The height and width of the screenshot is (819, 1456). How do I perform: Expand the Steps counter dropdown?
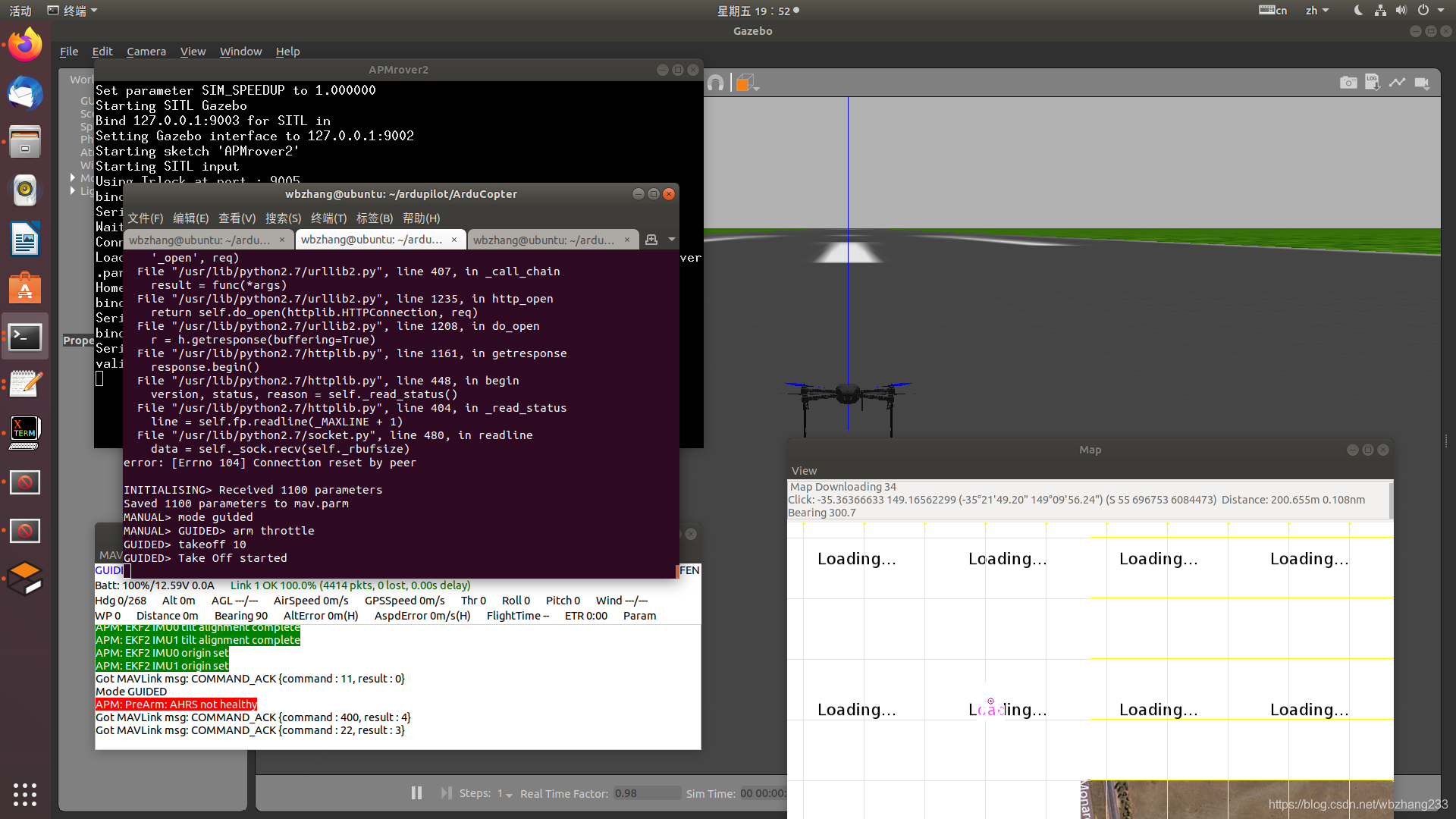click(512, 794)
